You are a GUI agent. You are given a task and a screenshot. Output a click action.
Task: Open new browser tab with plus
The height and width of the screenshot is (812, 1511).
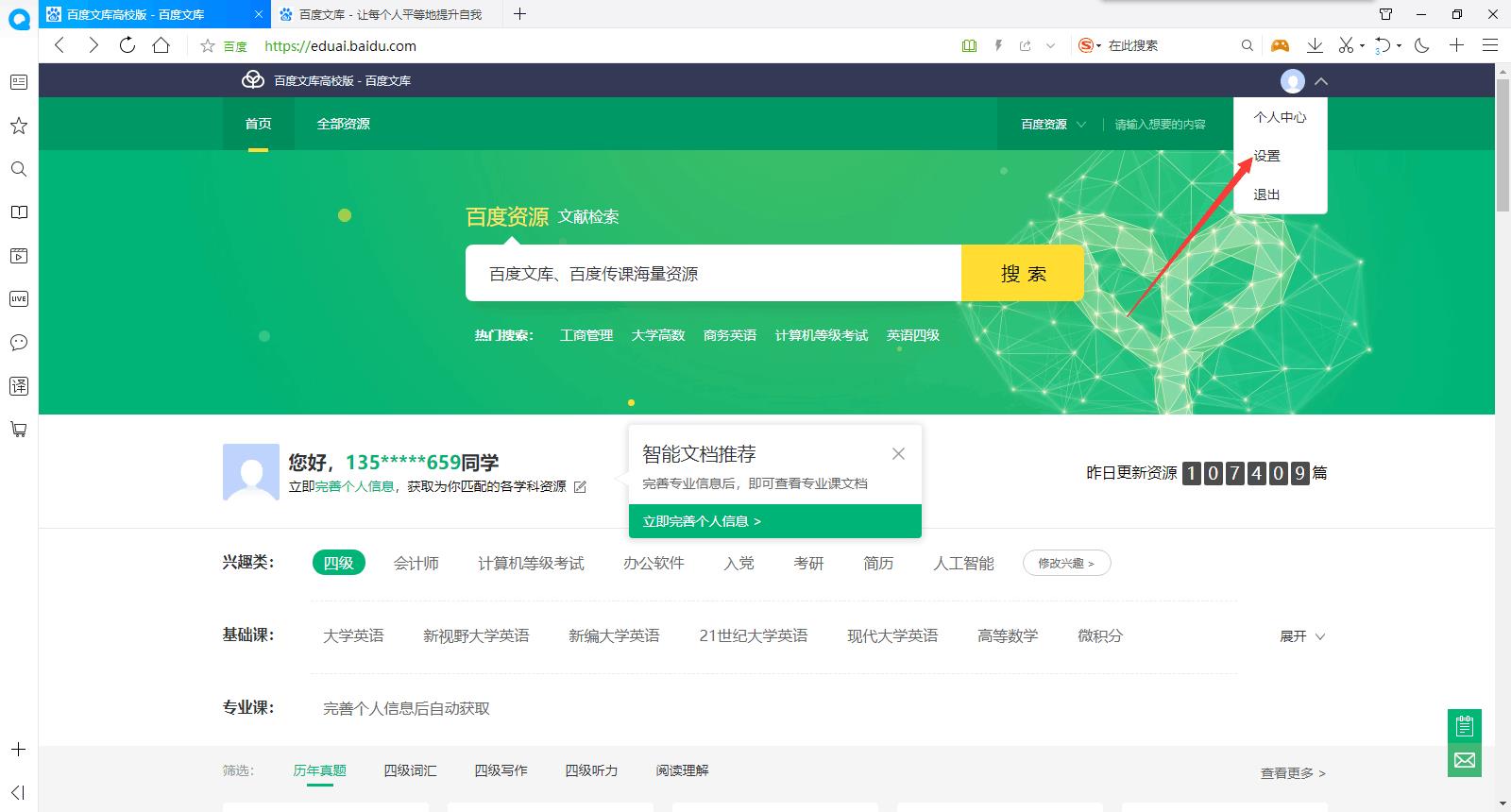pyautogui.click(x=519, y=14)
